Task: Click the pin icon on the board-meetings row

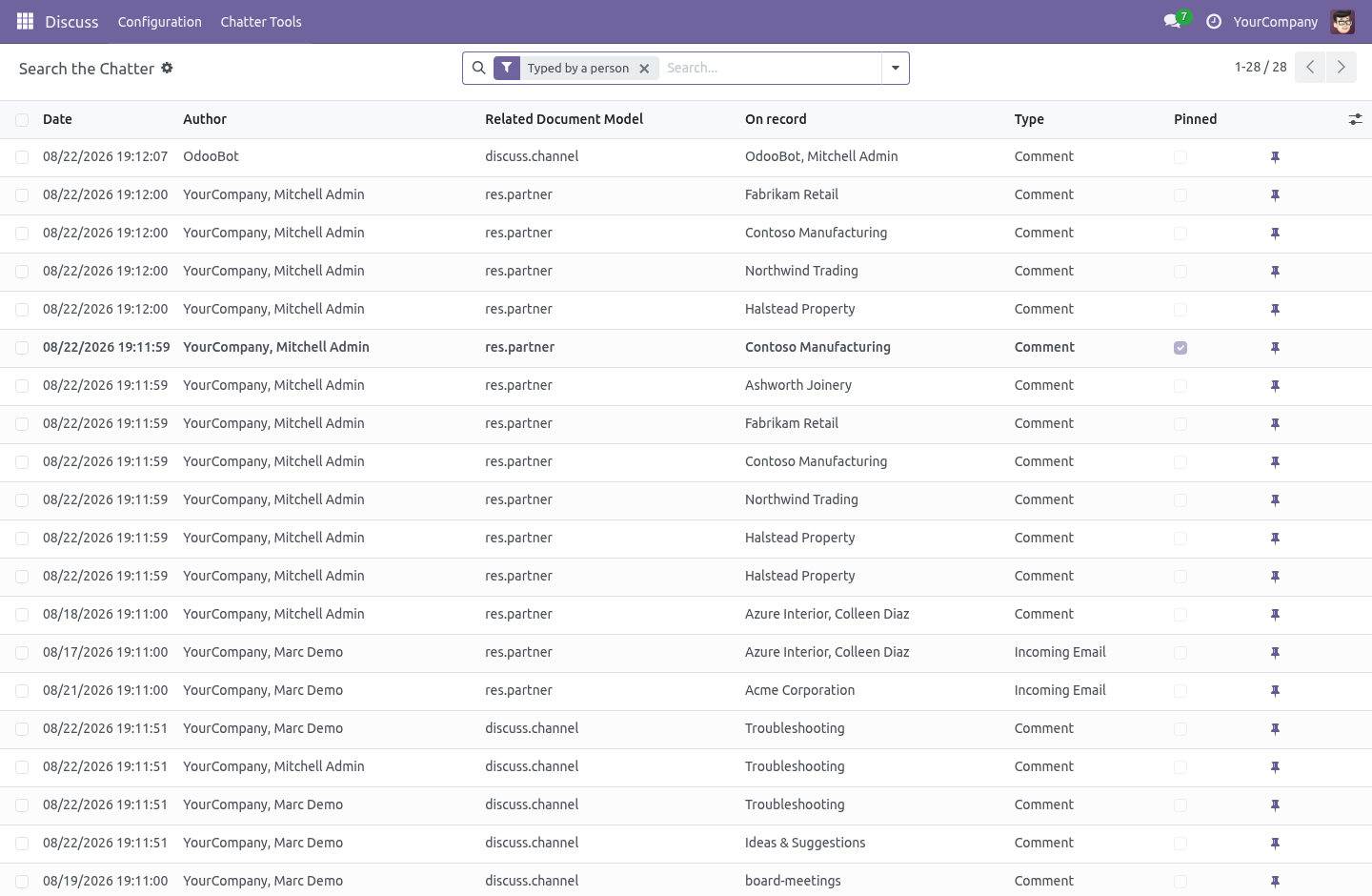Action: 1275,882
